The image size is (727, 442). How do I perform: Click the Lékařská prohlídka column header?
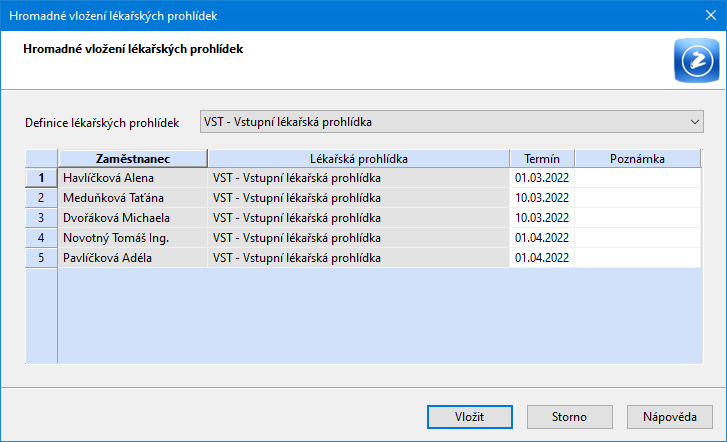(x=358, y=159)
